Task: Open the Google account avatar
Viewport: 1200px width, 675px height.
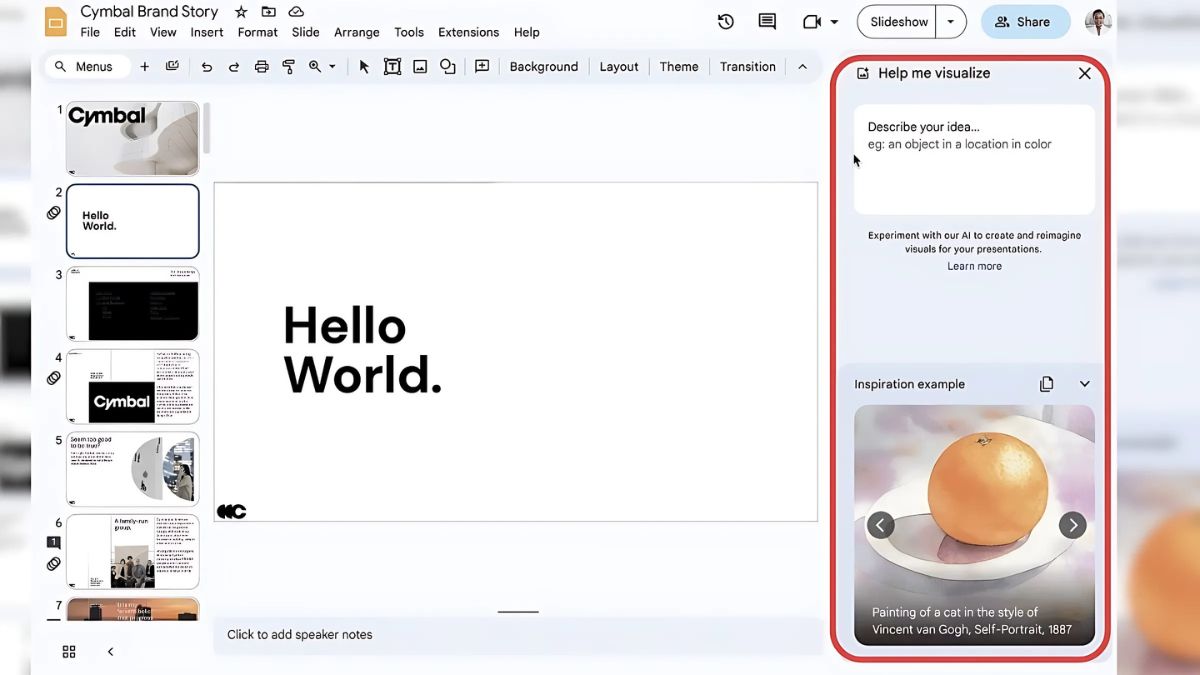Action: (1098, 22)
